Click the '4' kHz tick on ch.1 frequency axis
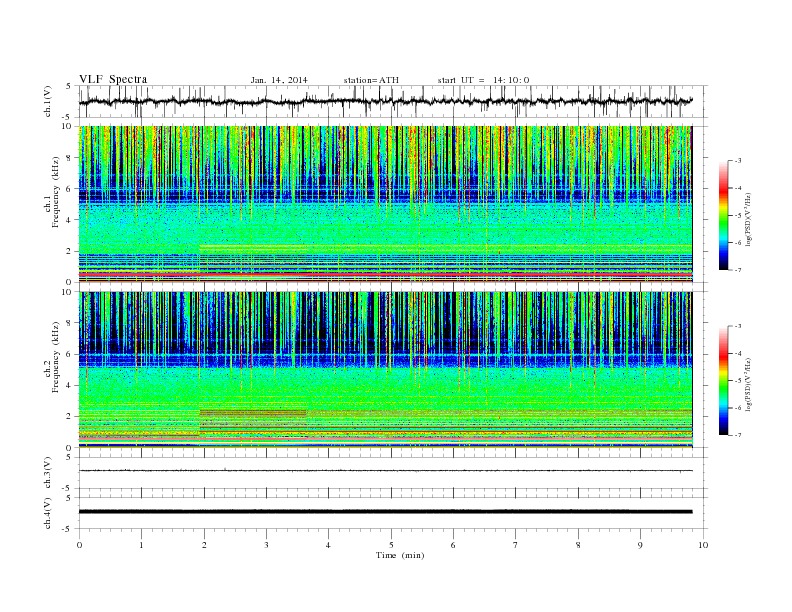This screenshot has width=792, height=612. click(x=70, y=220)
